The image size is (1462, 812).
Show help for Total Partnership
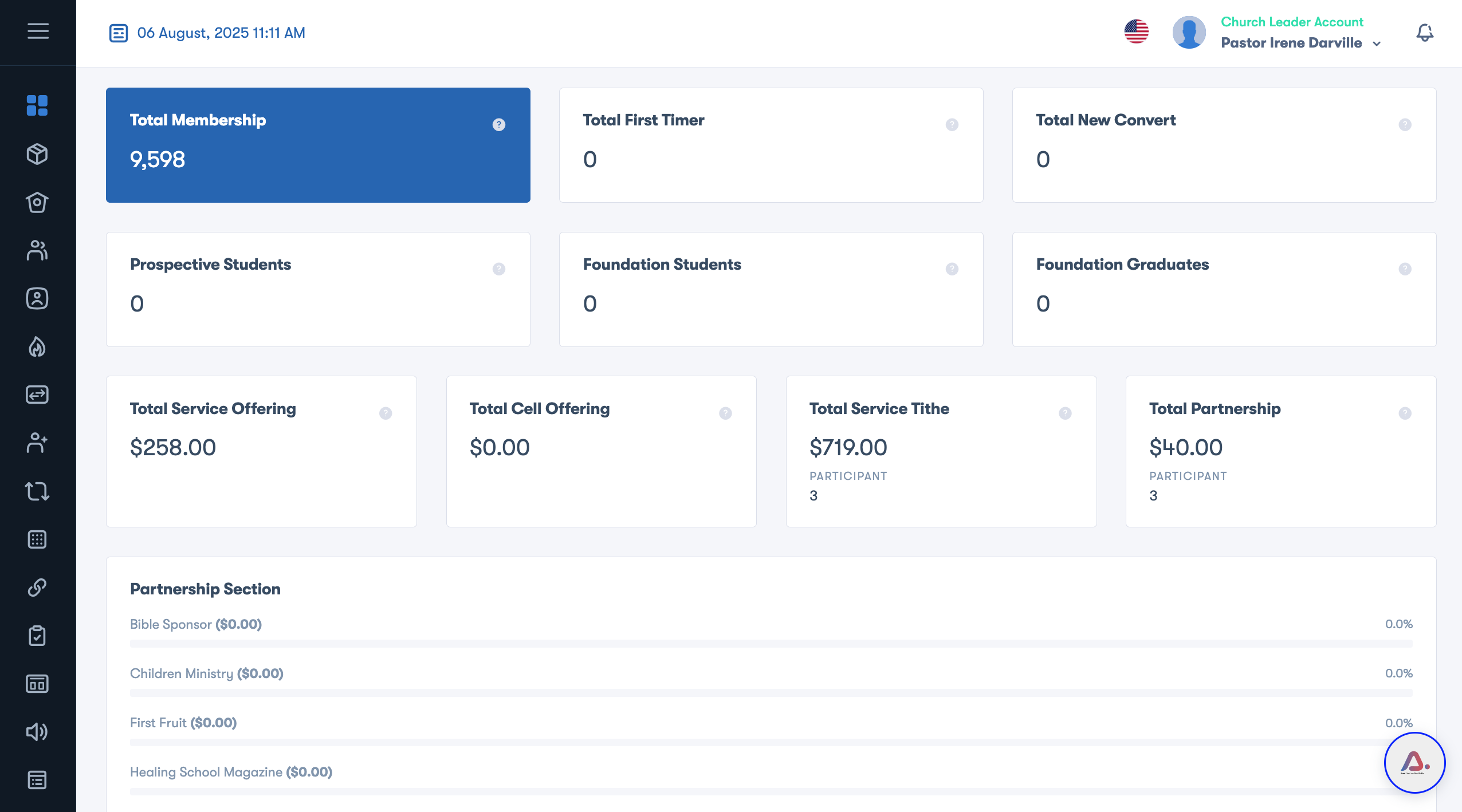[x=1405, y=413]
